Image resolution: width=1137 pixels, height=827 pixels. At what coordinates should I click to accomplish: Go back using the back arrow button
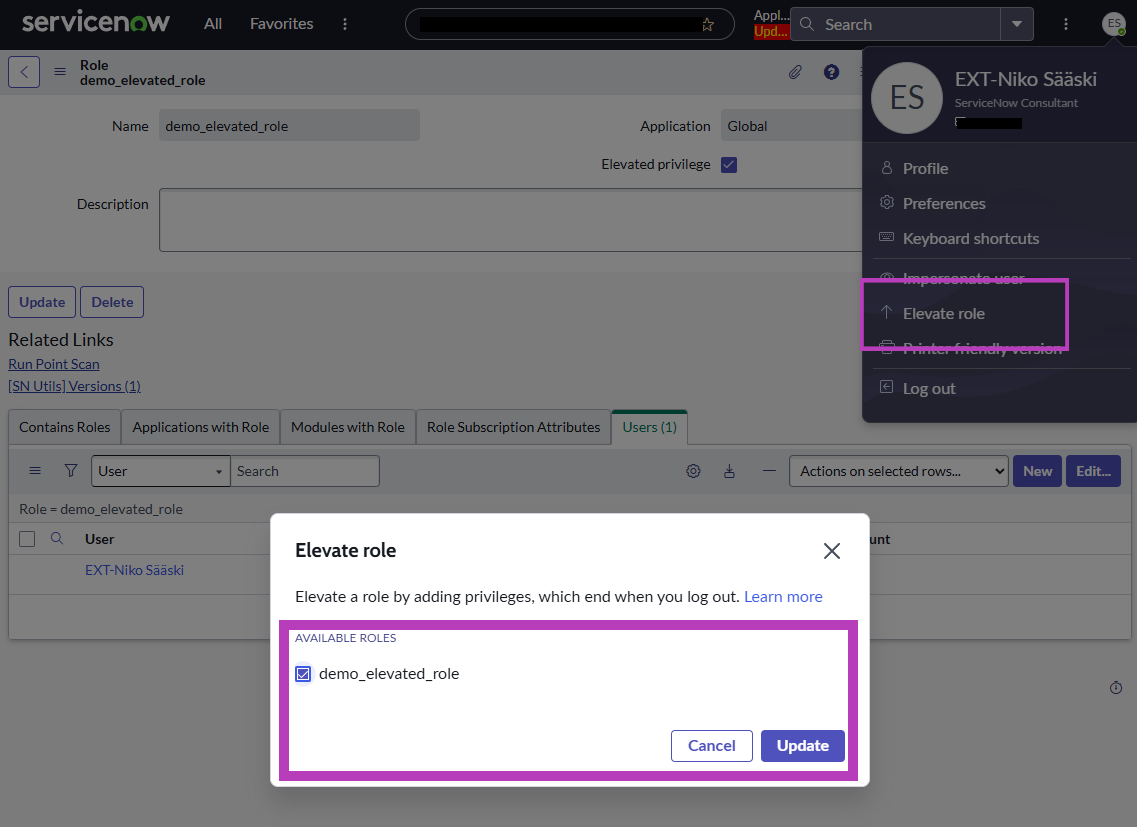pyautogui.click(x=24, y=72)
